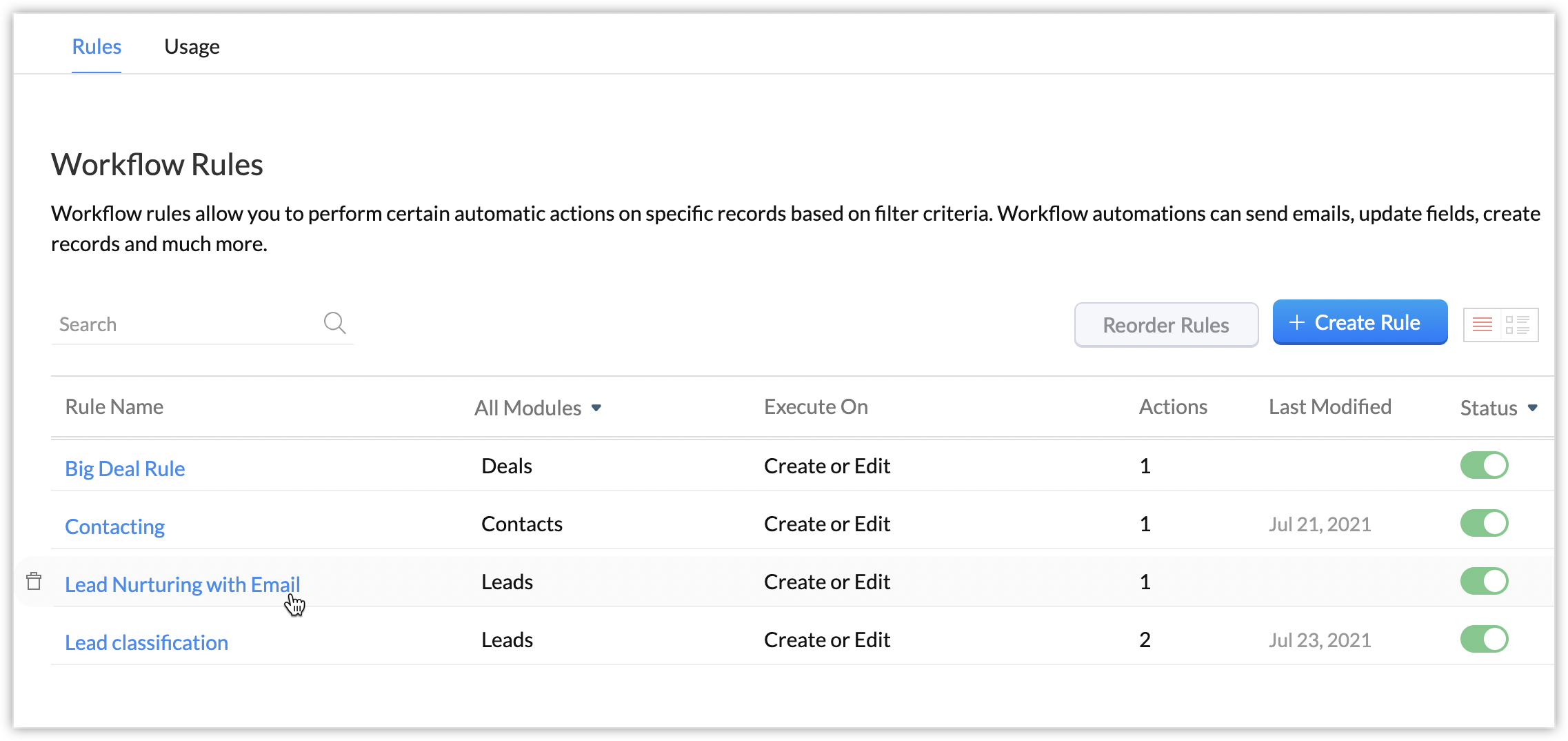Open Lead Nurturing with Email rule
Screen dimensions: 1568x741
pos(182,584)
